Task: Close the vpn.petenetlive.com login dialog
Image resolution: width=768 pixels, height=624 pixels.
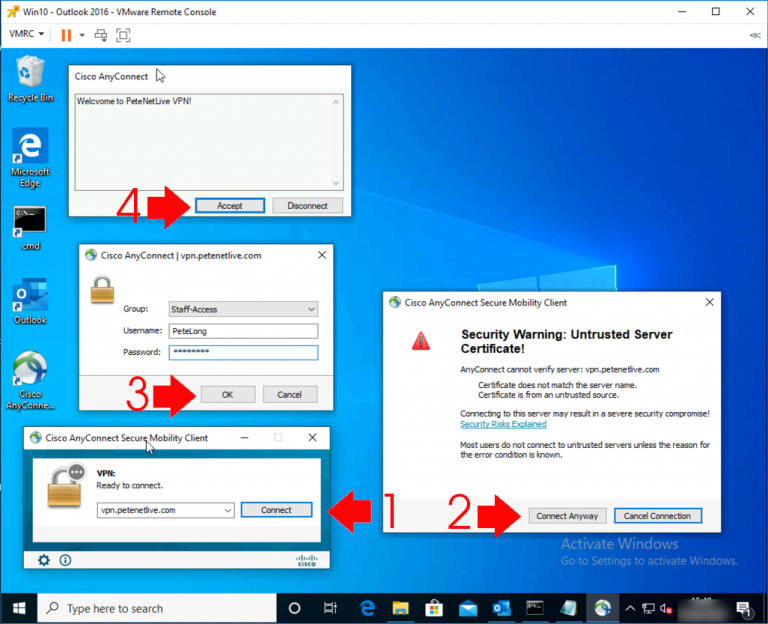Action: tap(322, 255)
